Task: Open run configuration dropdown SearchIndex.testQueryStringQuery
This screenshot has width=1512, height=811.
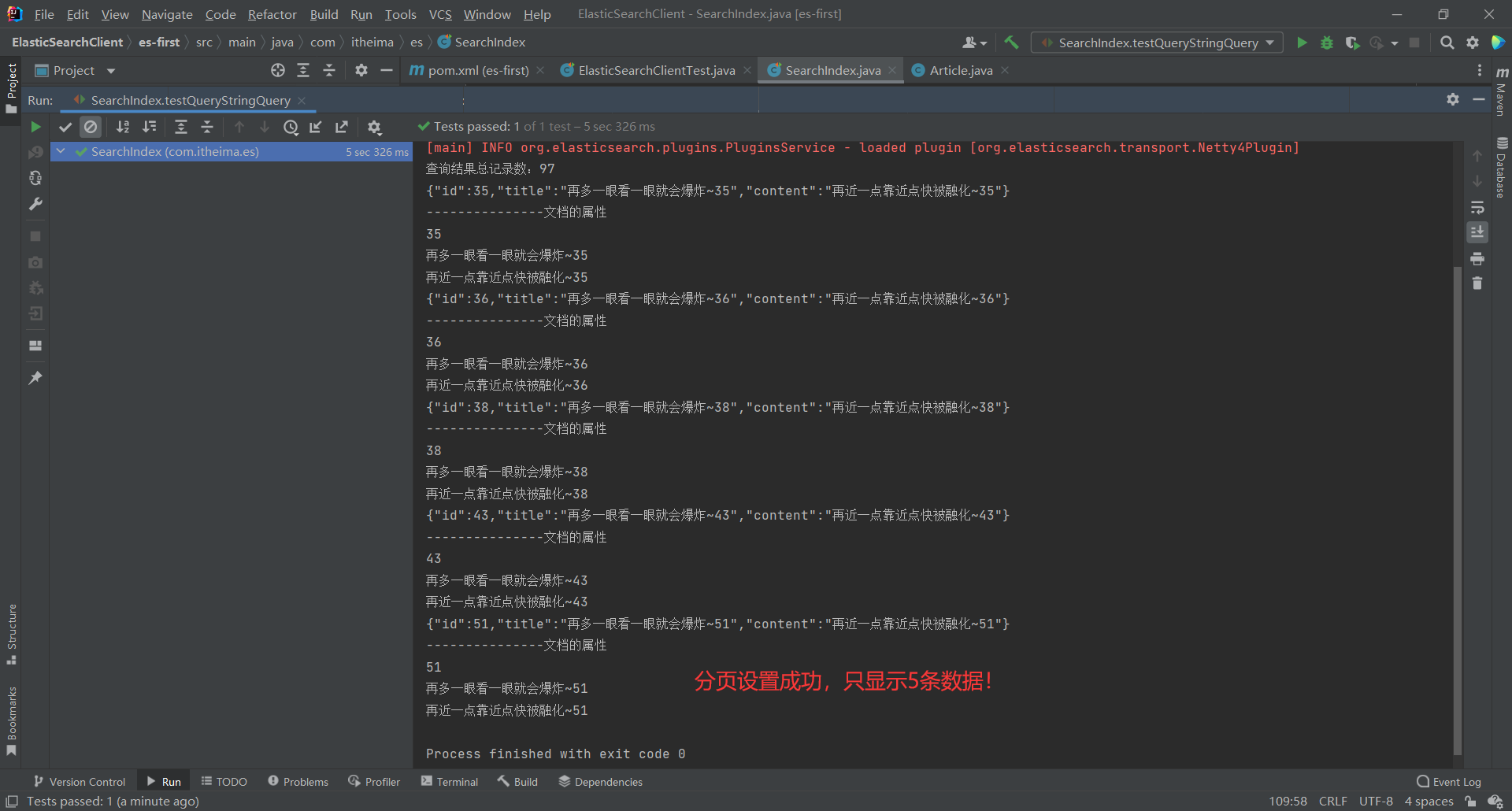Action: pyautogui.click(x=1158, y=43)
